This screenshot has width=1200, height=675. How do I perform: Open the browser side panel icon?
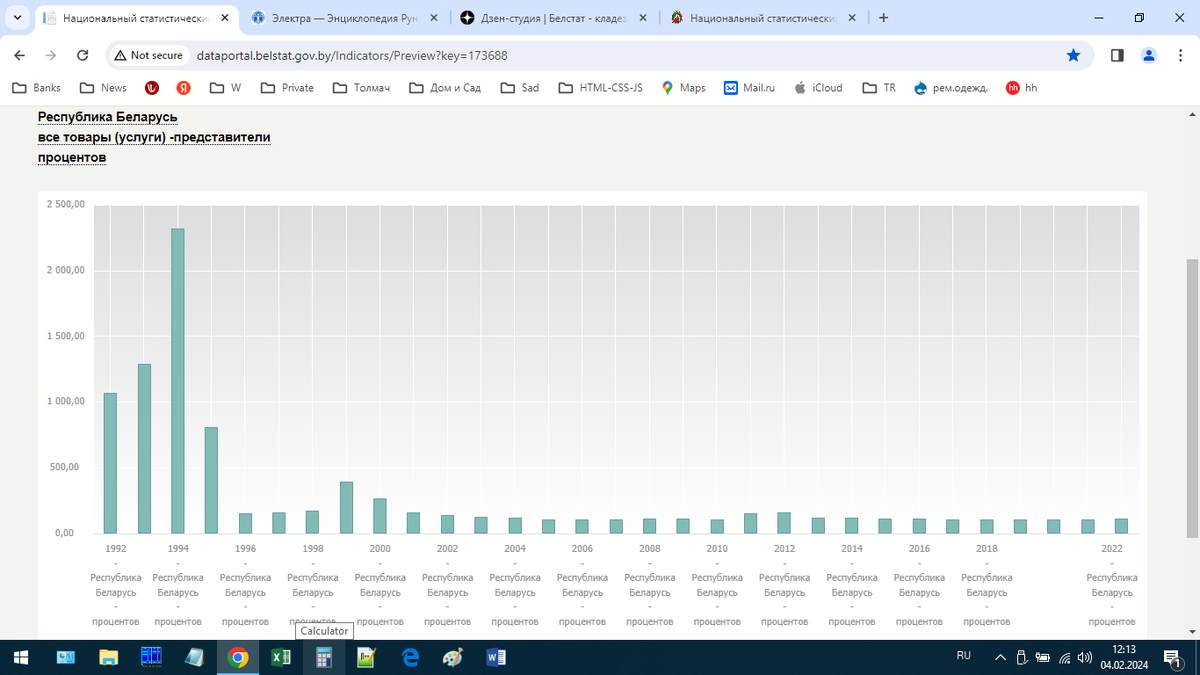[x=1117, y=55]
